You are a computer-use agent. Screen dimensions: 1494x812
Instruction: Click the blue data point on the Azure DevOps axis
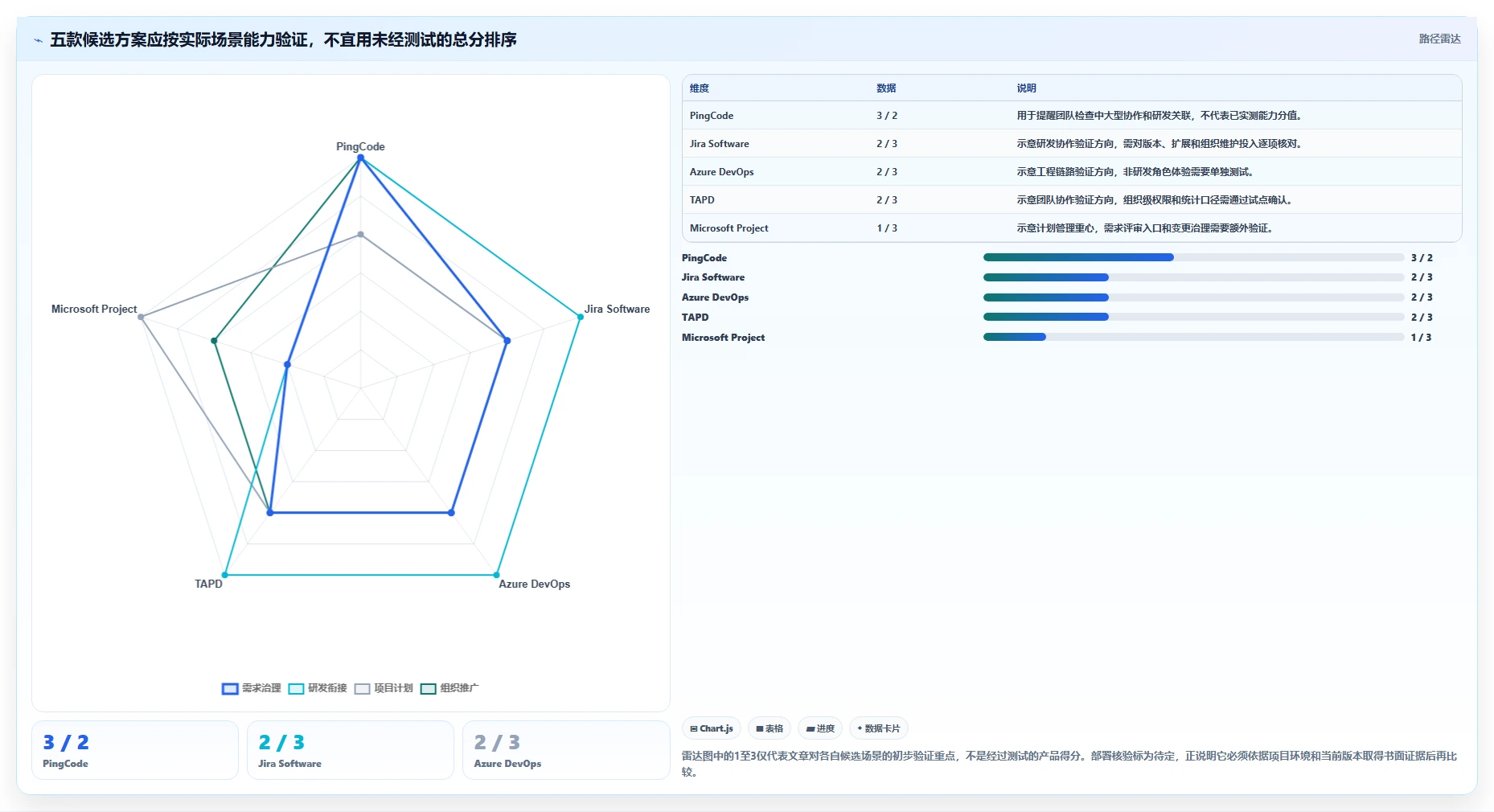(451, 512)
